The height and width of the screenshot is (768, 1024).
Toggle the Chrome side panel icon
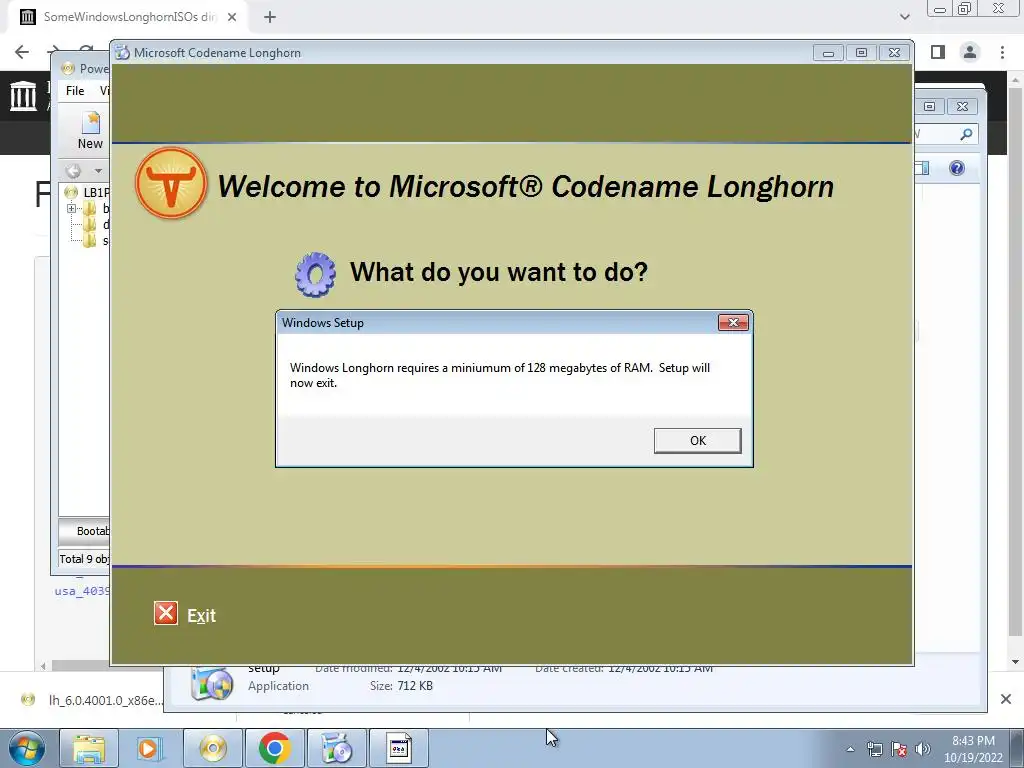938,52
